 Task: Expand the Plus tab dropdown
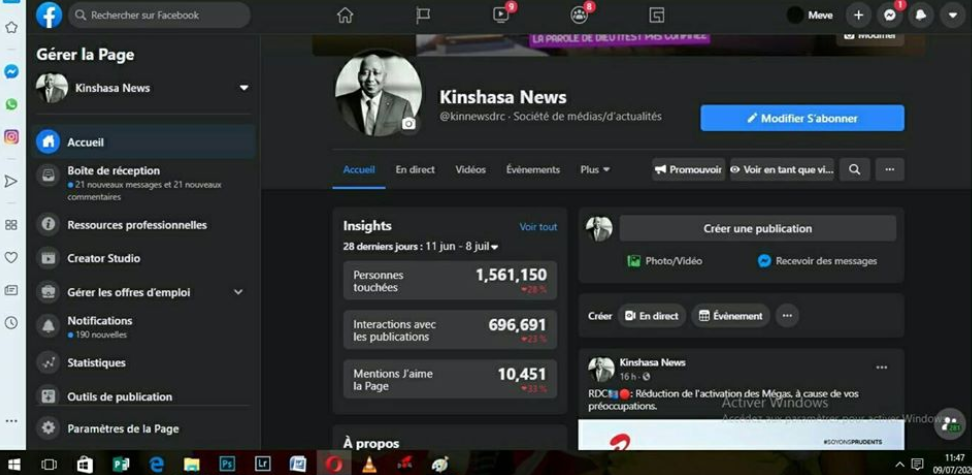click(595, 169)
